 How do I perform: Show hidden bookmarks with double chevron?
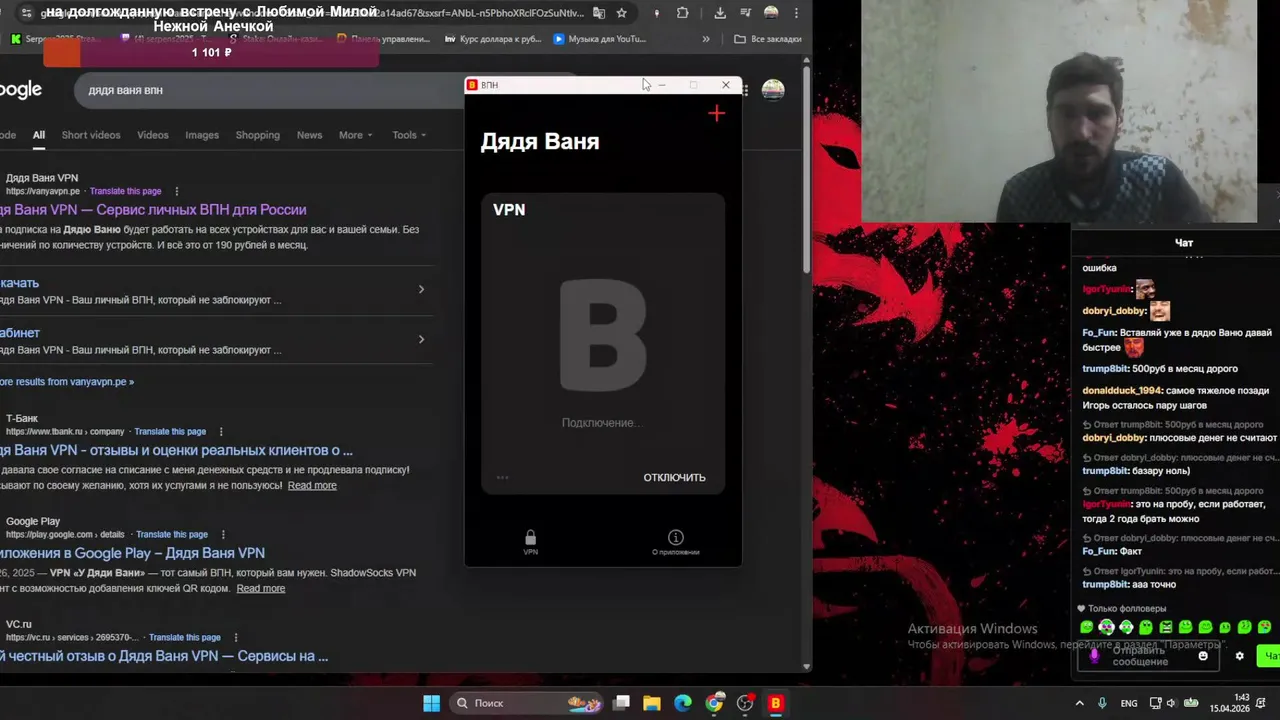tap(706, 39)
